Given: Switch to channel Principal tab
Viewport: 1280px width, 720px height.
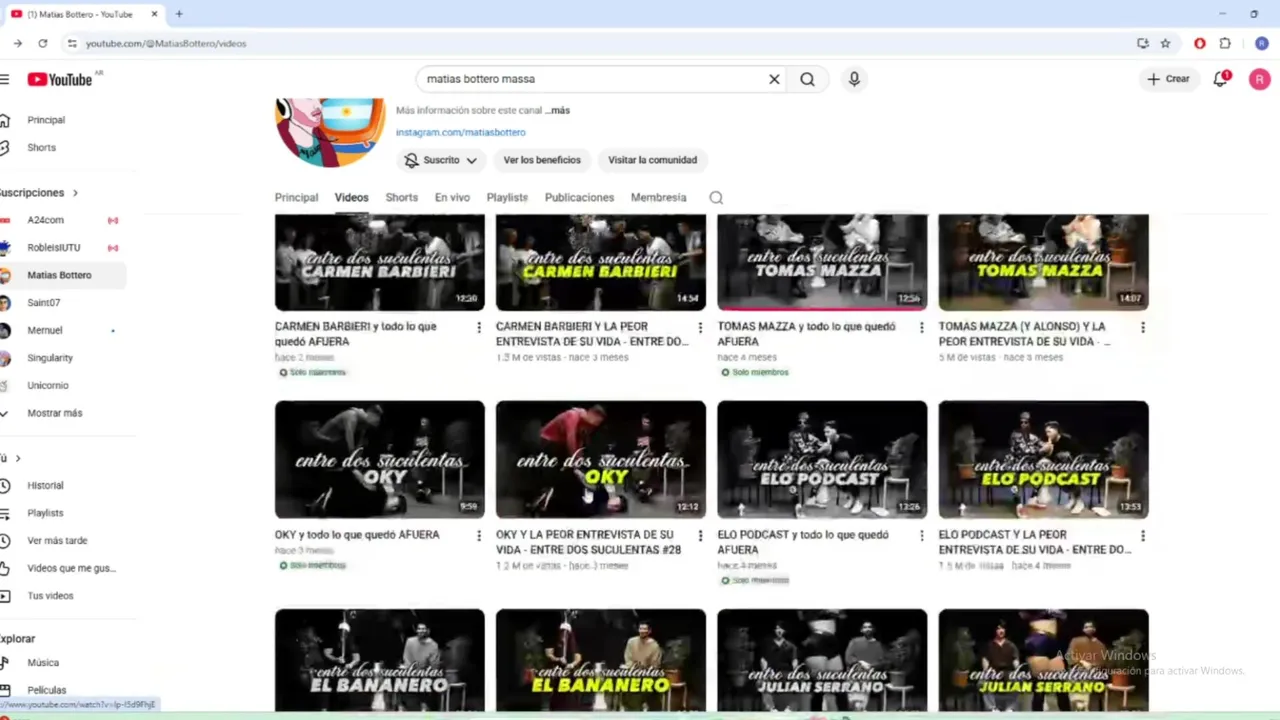Looking at the screenshot, I should coord(296,198).
